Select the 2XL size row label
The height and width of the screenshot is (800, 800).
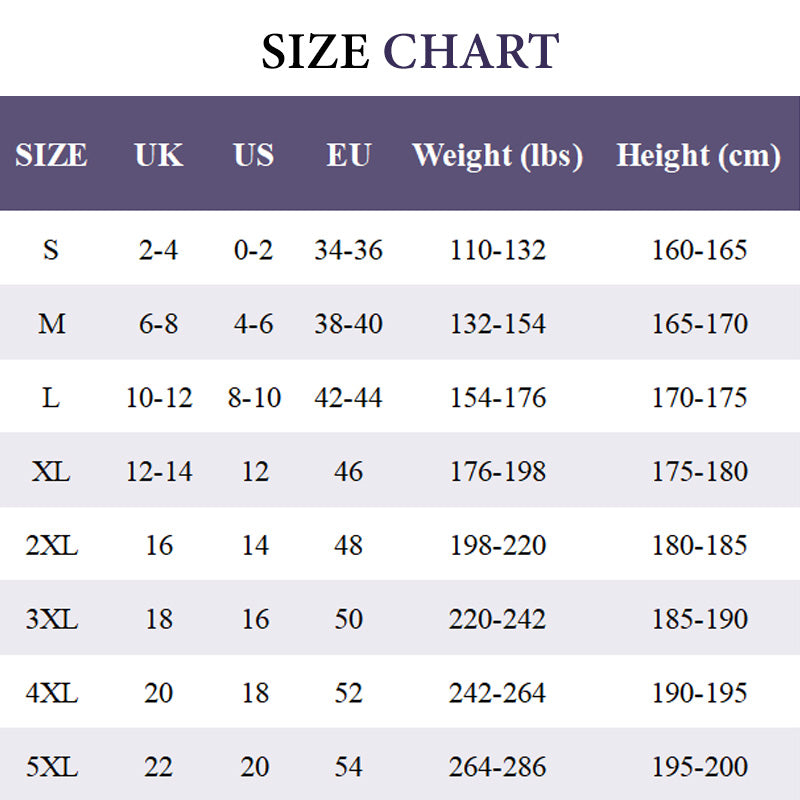(x=51, y=545)
